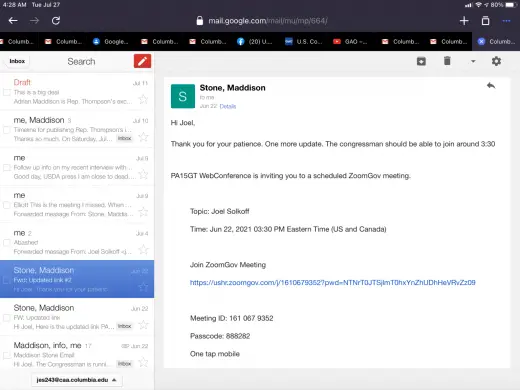Select checkbox for Abashed email

pyautogui.click(x=7, y=242)
